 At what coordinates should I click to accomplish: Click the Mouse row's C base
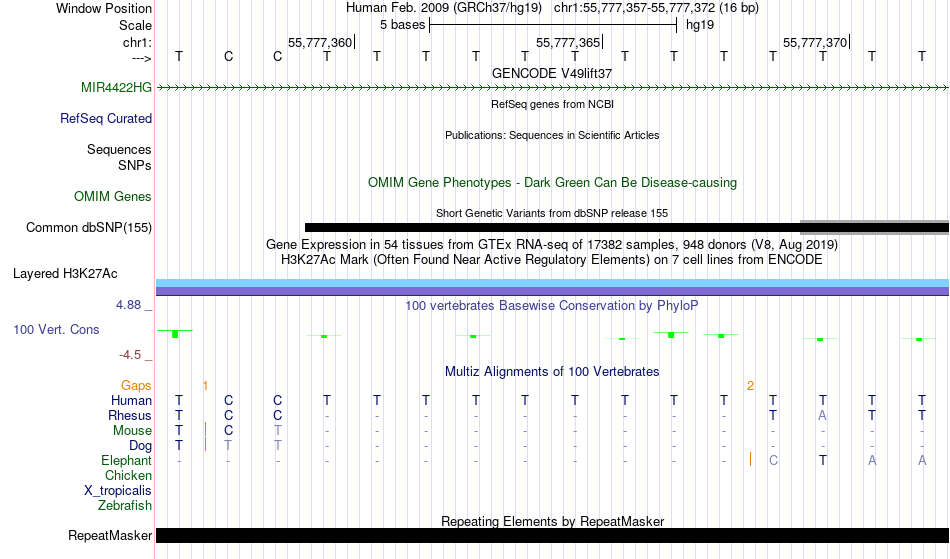pyautogui.click(x=228, y=431)
